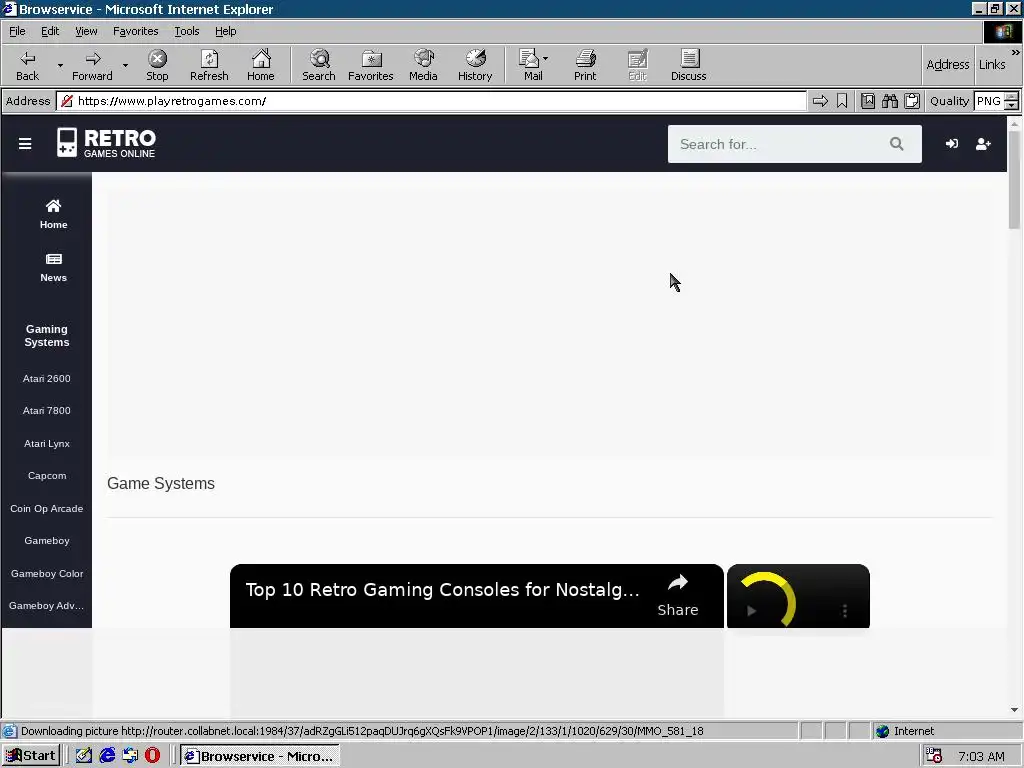Open the Edit menu
This screenshot has height=768, width=1024.
(50, 31)
